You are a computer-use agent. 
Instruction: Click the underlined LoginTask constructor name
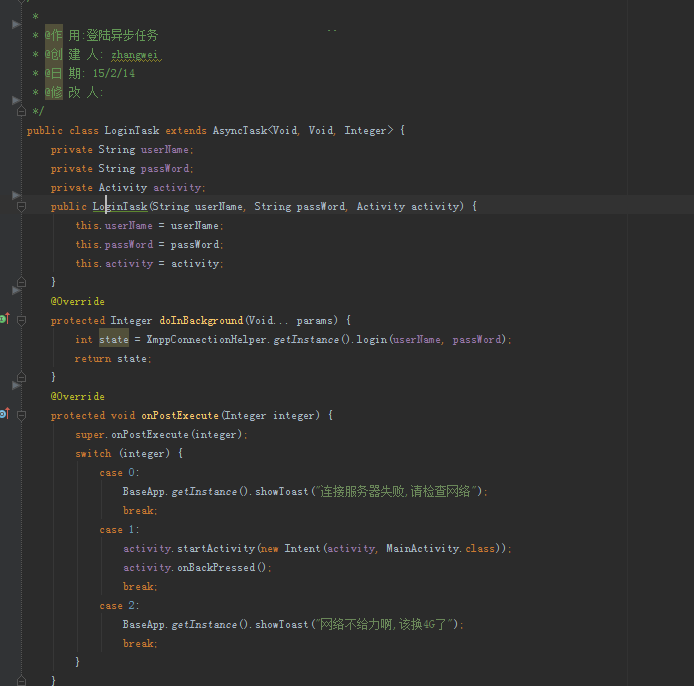pos(120,207)
